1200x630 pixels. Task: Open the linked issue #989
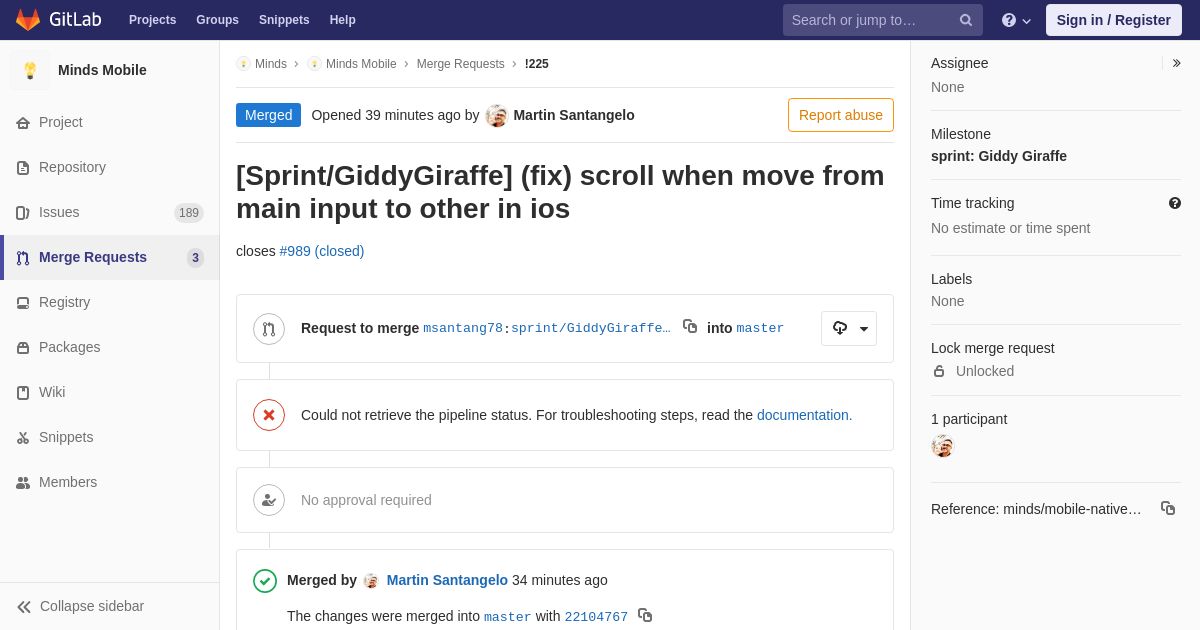(x=321, y=251)
